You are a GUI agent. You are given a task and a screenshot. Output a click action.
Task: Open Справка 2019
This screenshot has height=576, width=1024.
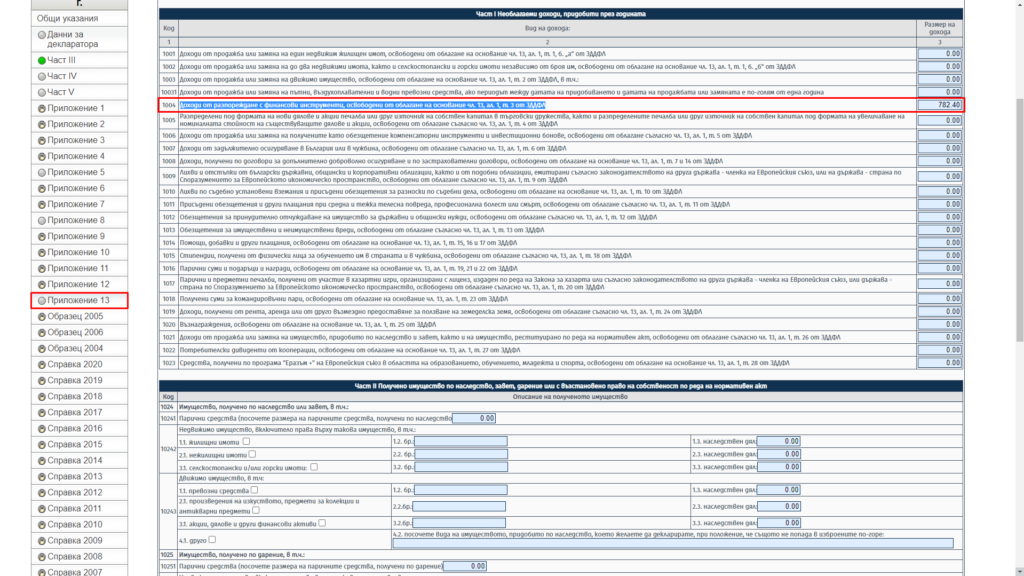pos(74,380)
